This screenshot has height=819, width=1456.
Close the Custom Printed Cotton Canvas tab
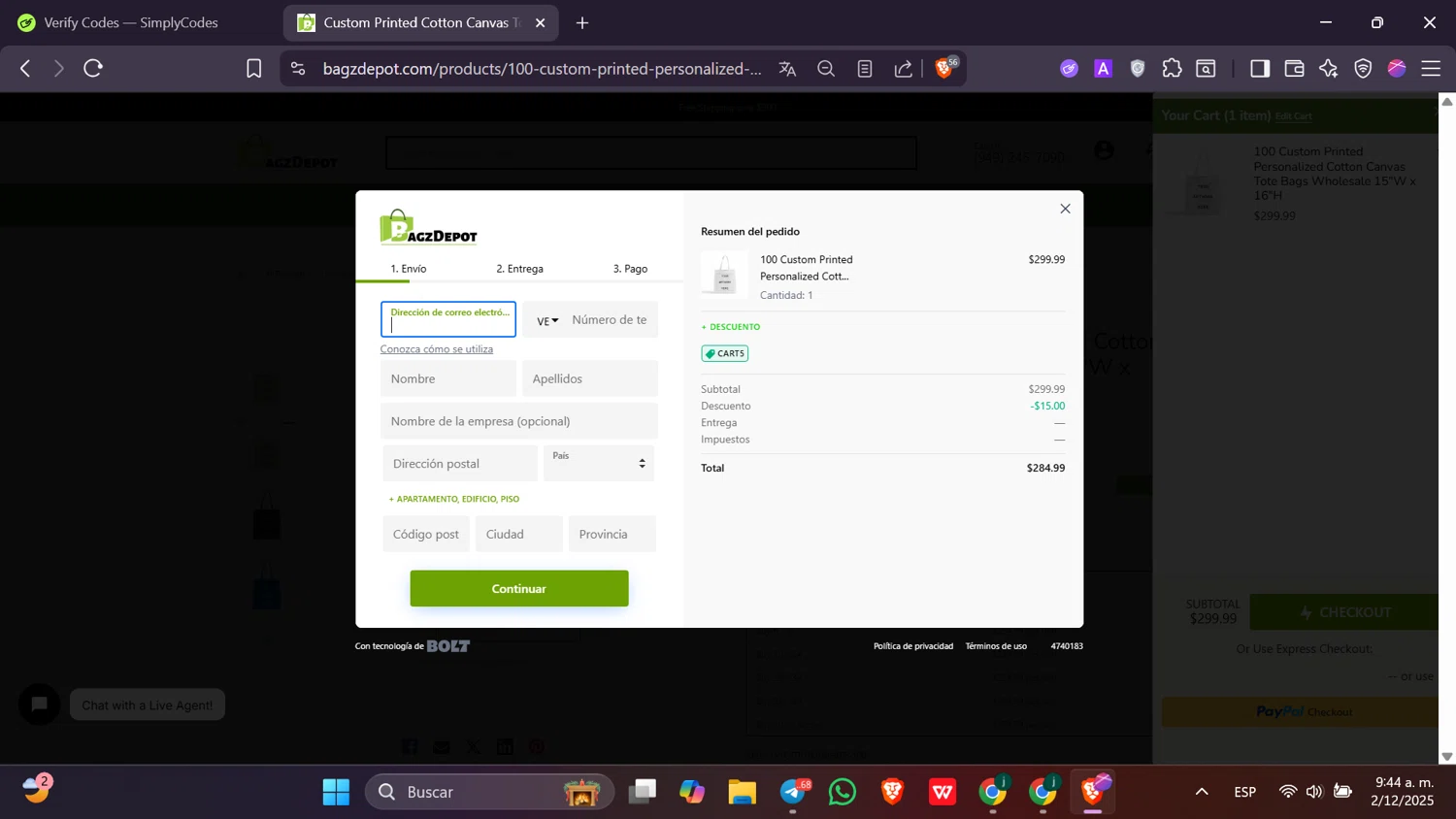point(541,22)
